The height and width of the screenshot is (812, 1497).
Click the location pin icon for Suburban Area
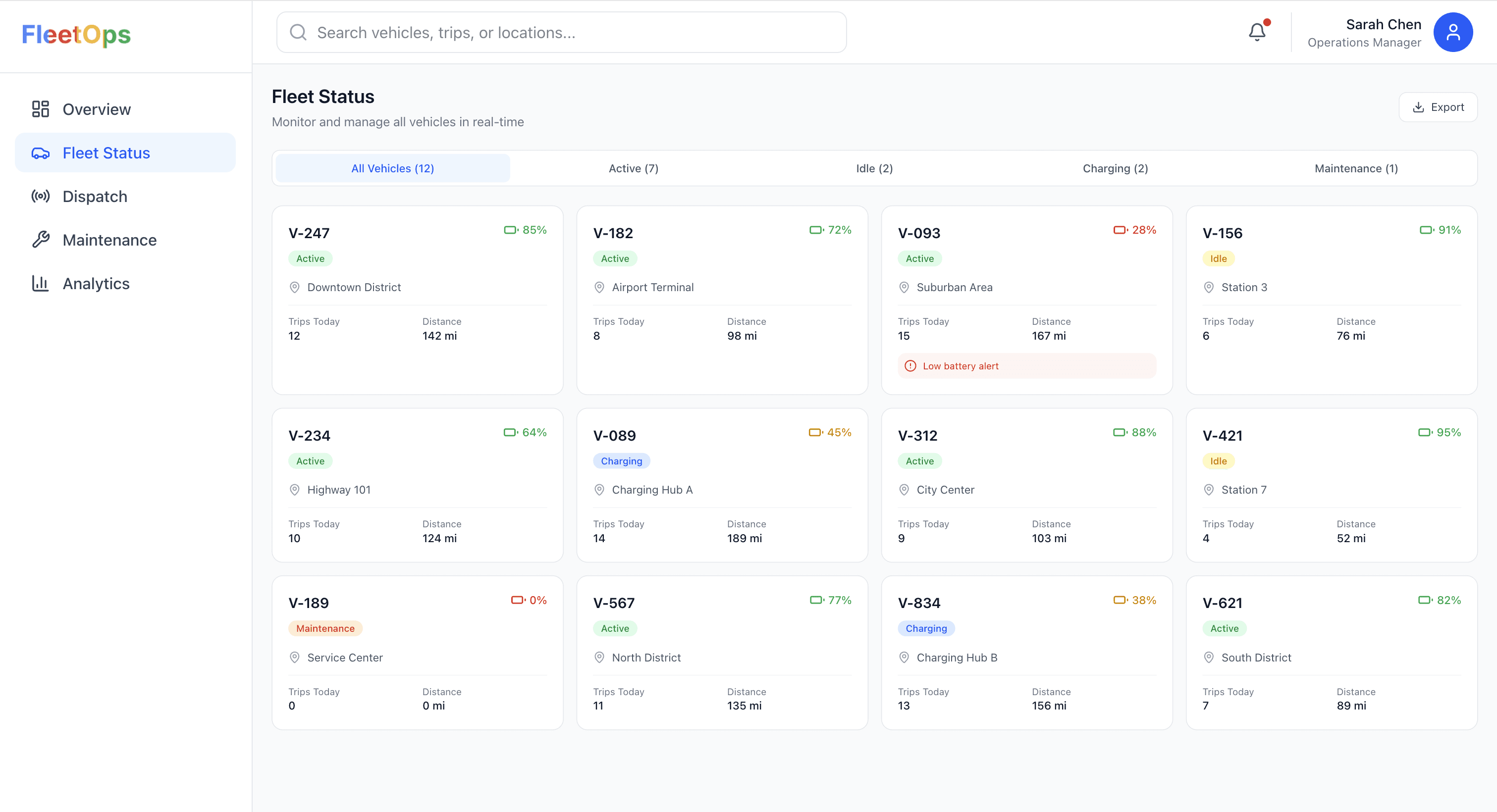click(x=904, y=287)
